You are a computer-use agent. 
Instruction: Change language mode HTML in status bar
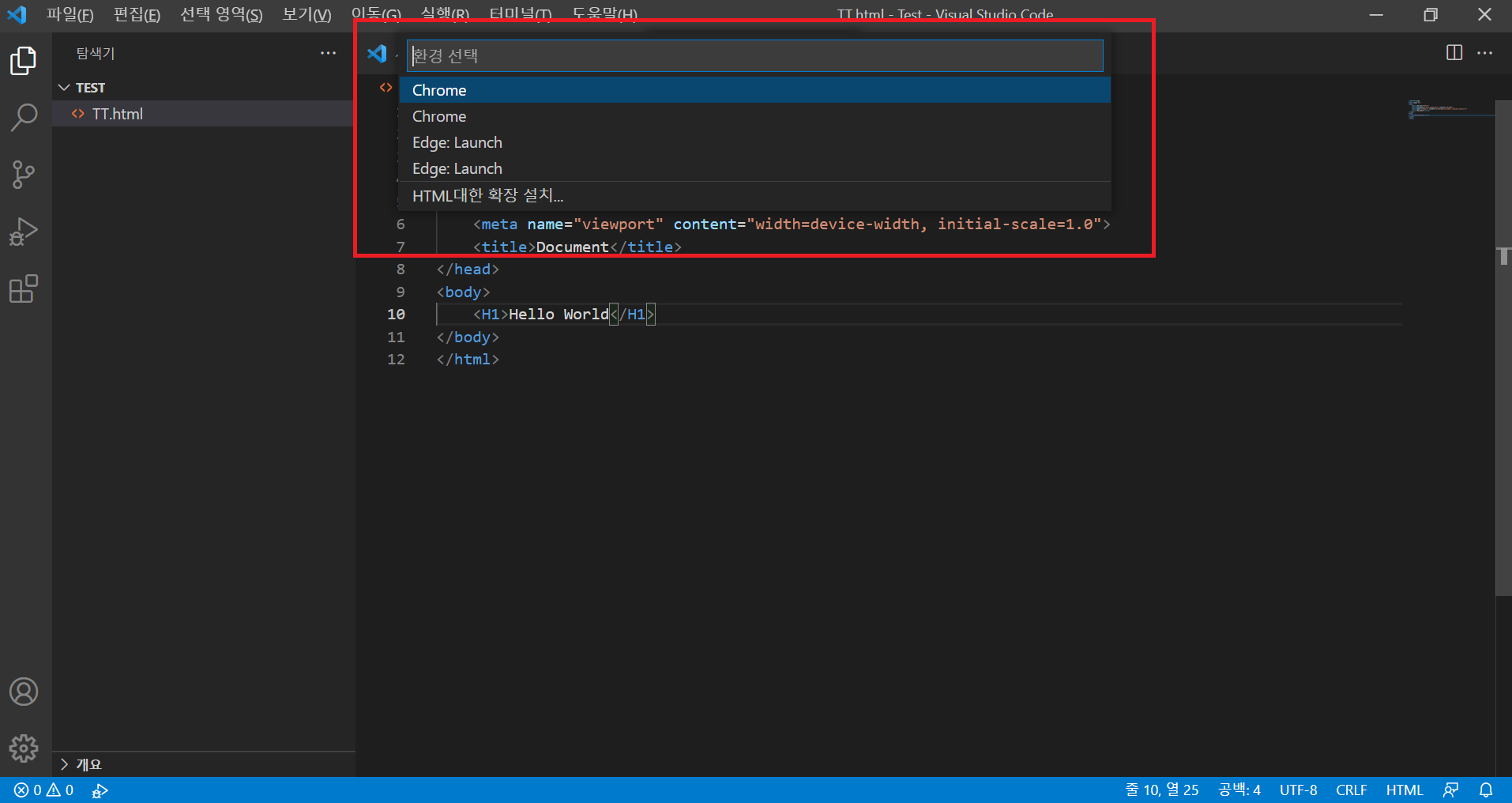[x=1404, y=790]
